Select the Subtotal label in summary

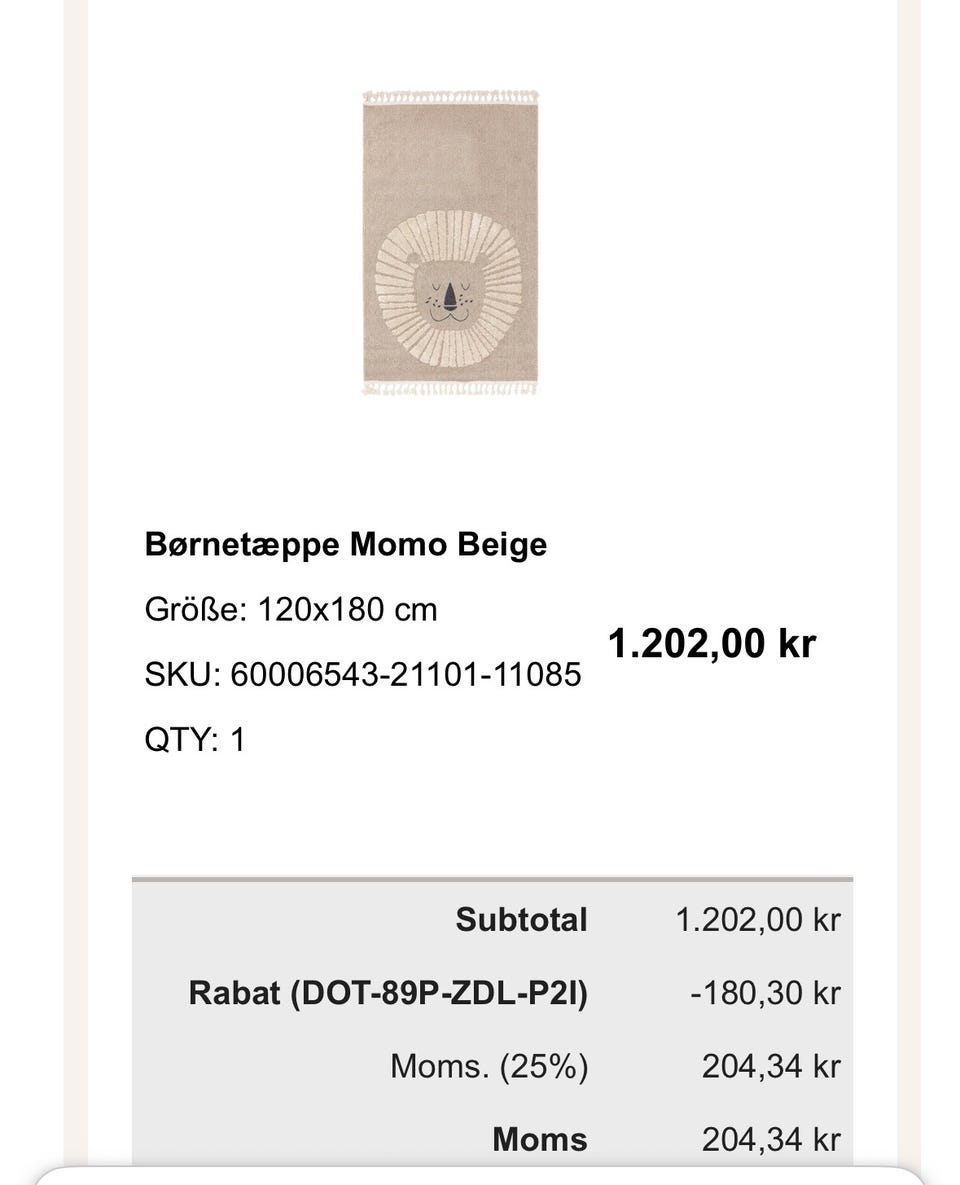[521, 920]
